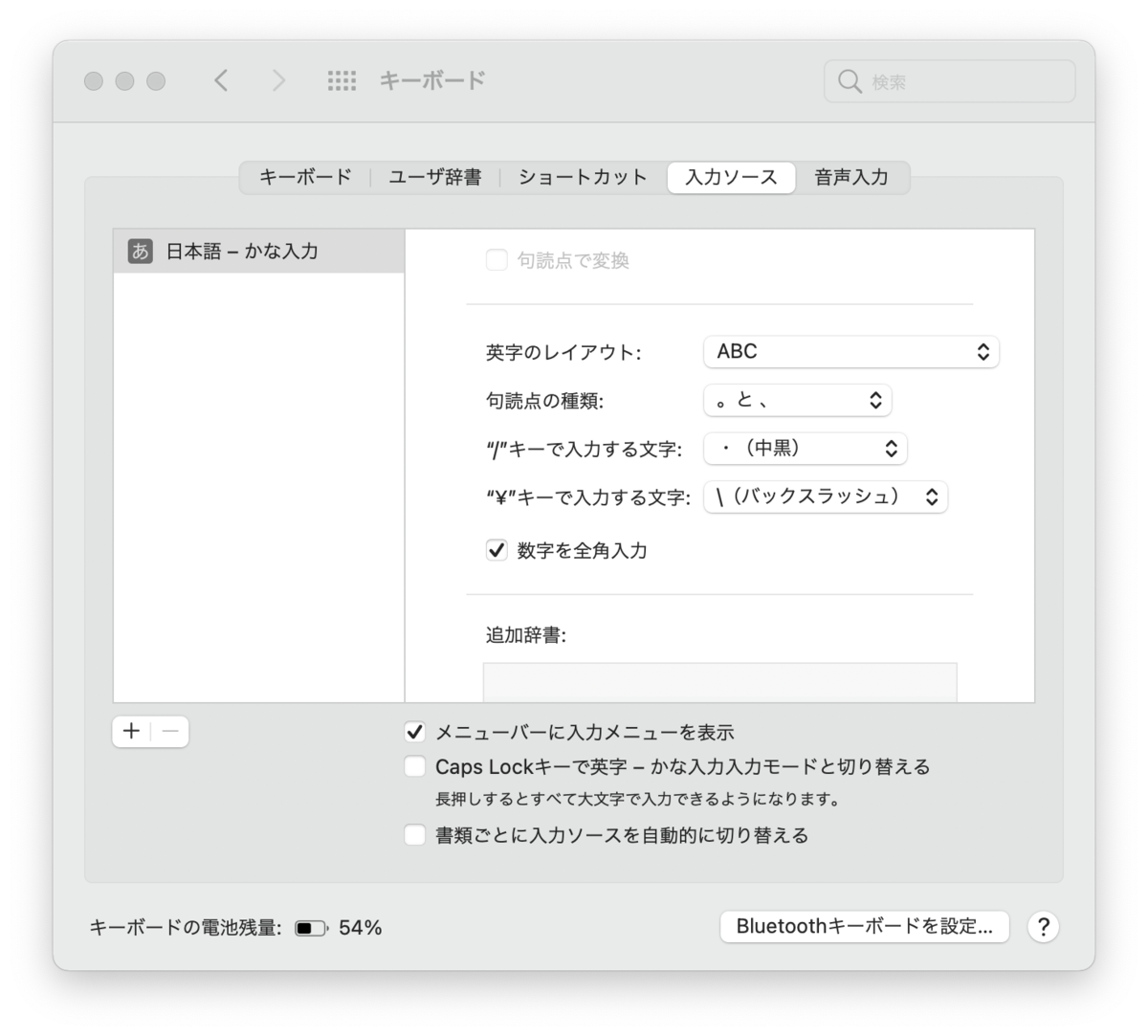Click the back navigation arrow
The height and width of the screenshot is (1036, 1148).
click(x=220, y=81)
